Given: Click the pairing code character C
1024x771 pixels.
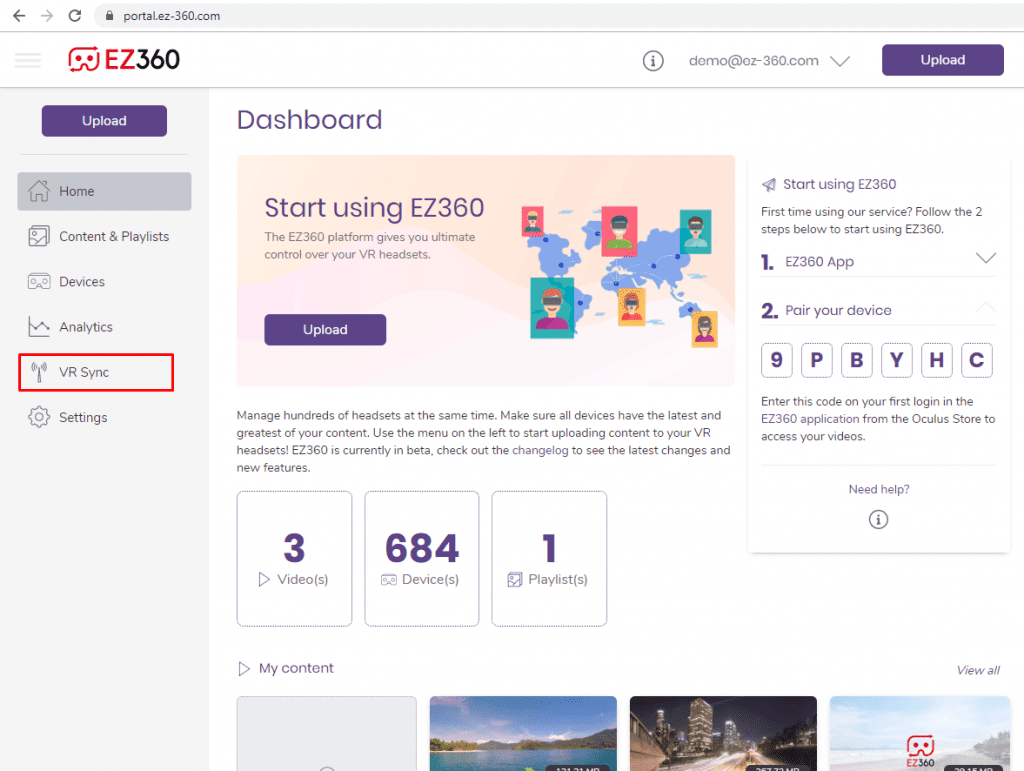Looking at the screenshot, I should (976, 360).
